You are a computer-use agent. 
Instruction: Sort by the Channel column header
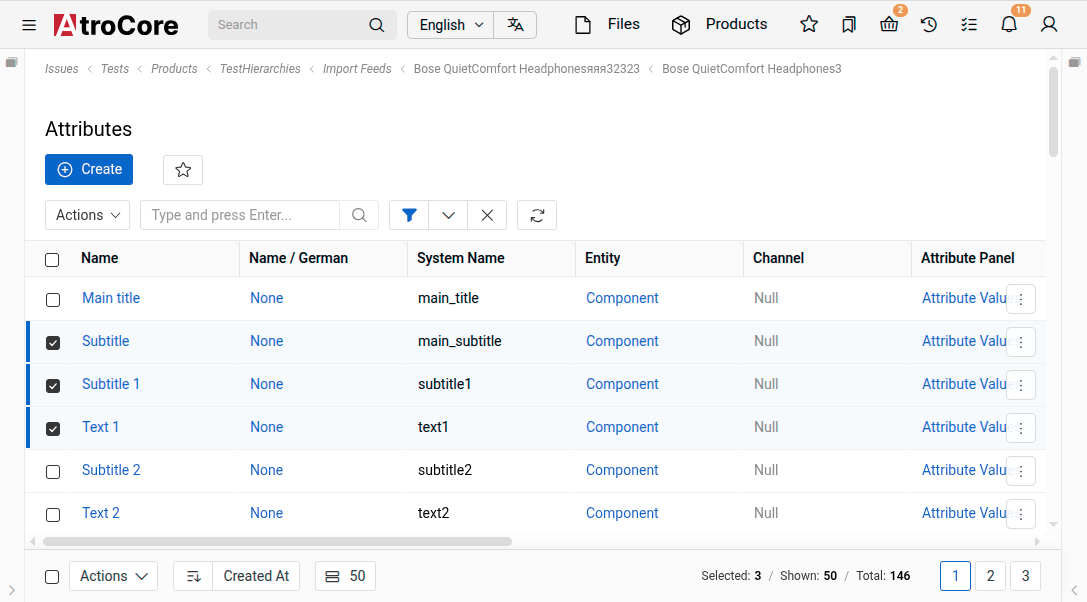point(779,258)
